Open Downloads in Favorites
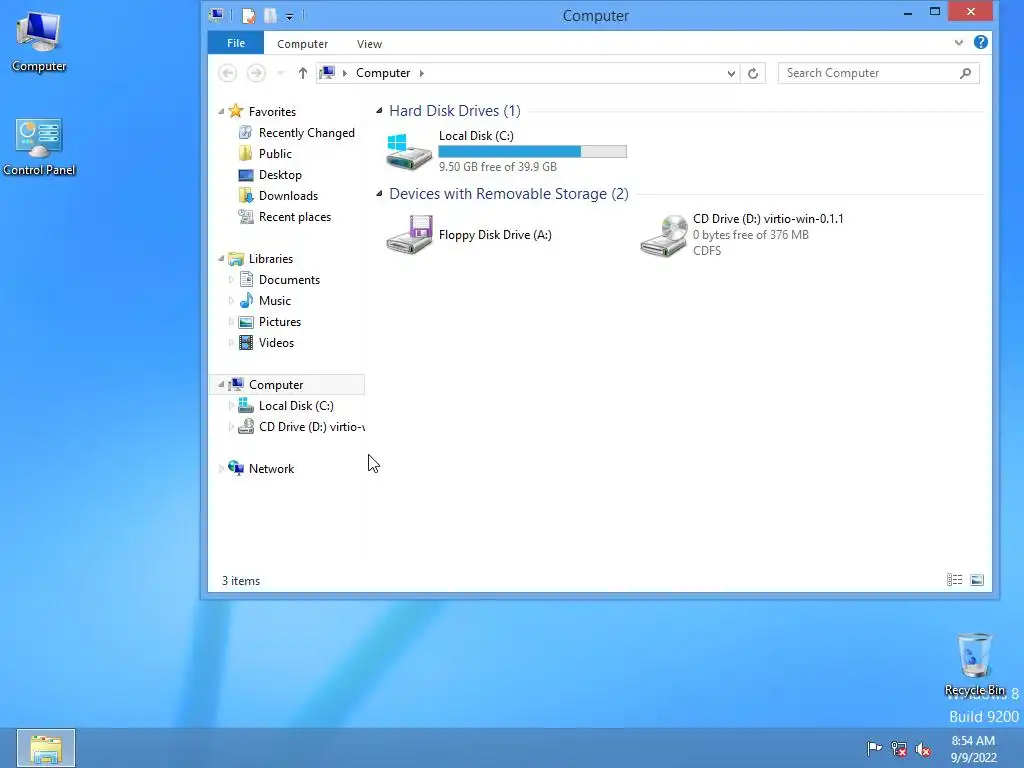Image resolution: width=1024 pixels, height=768 pixels. [x=288, y=195]
